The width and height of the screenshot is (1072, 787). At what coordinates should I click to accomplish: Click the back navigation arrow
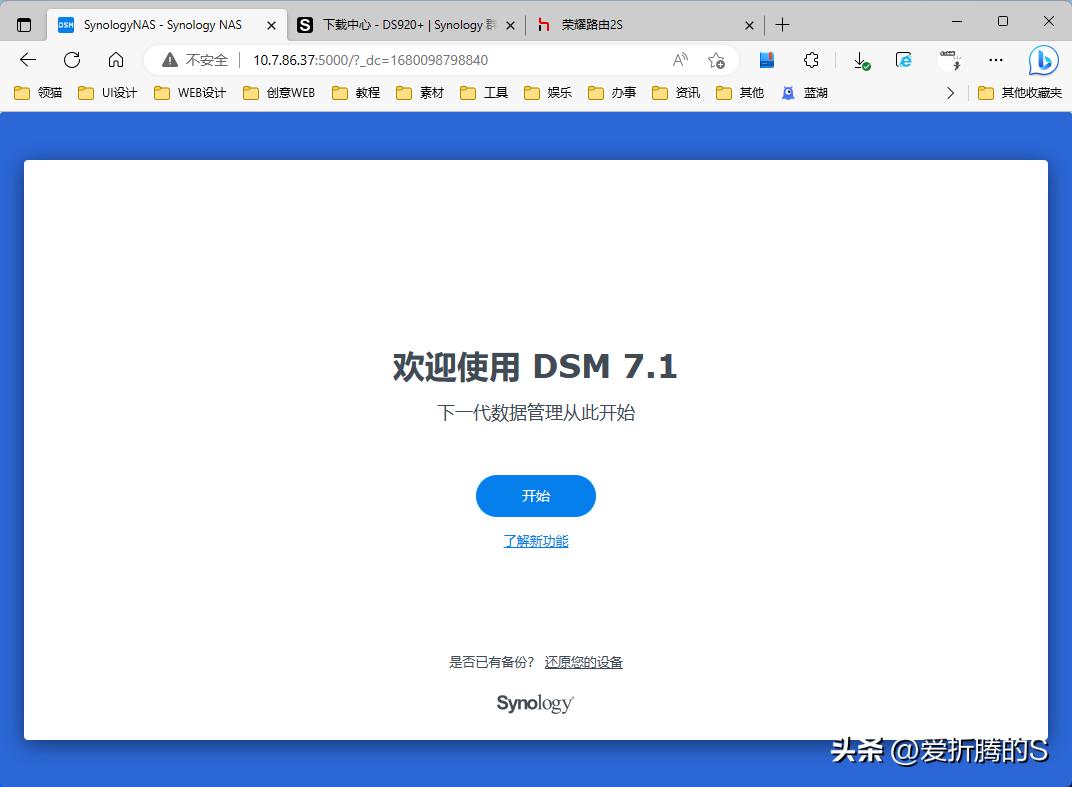tap(26, 60)
